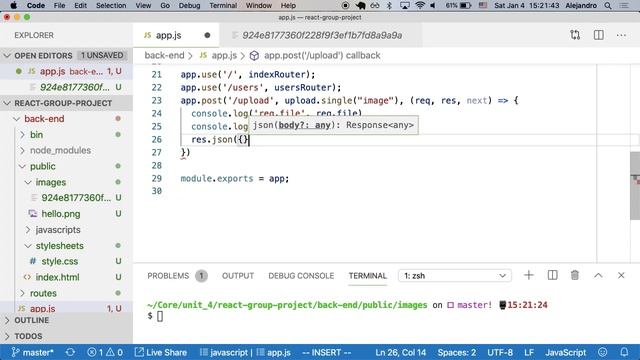Switch to the PROBLEMS tab
The image size is (640, 360).
pos(168,276)
